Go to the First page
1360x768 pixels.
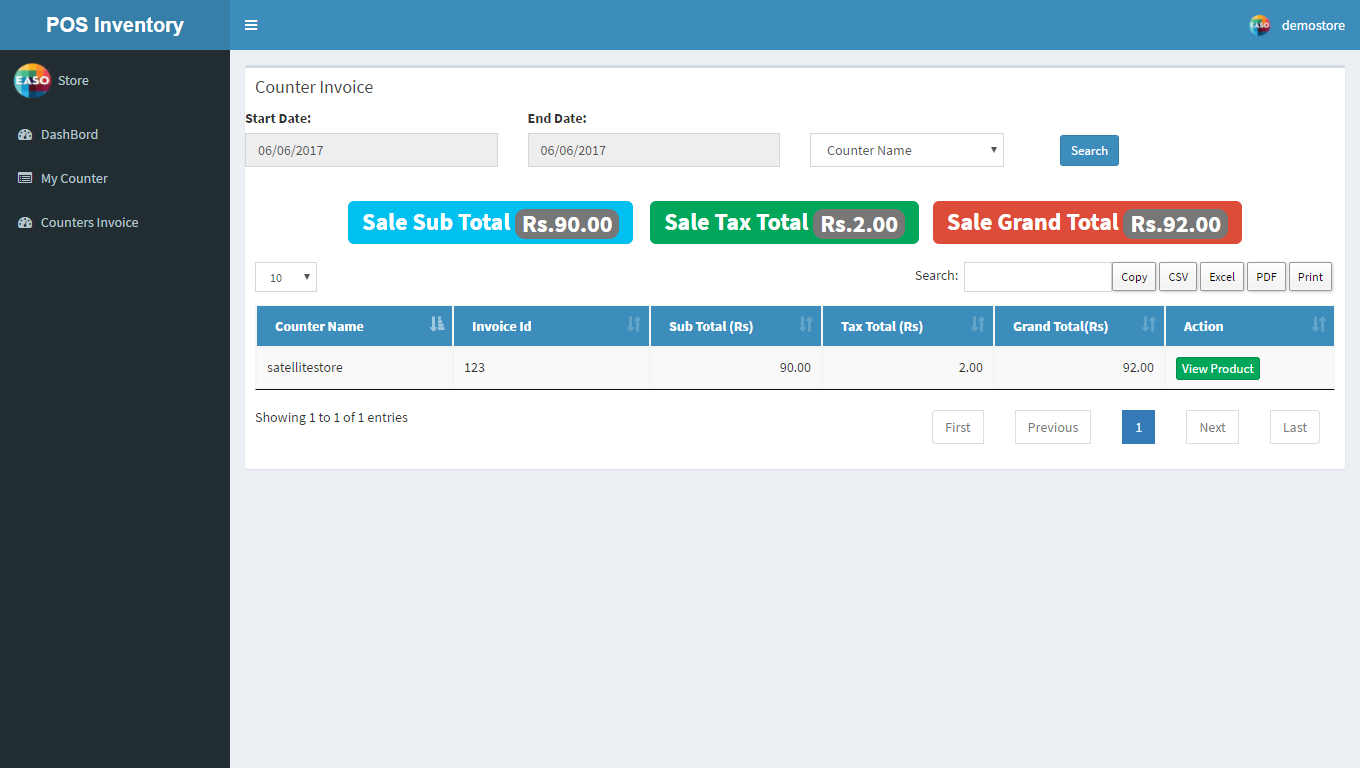pyautogui.click(x=958, y=427)
